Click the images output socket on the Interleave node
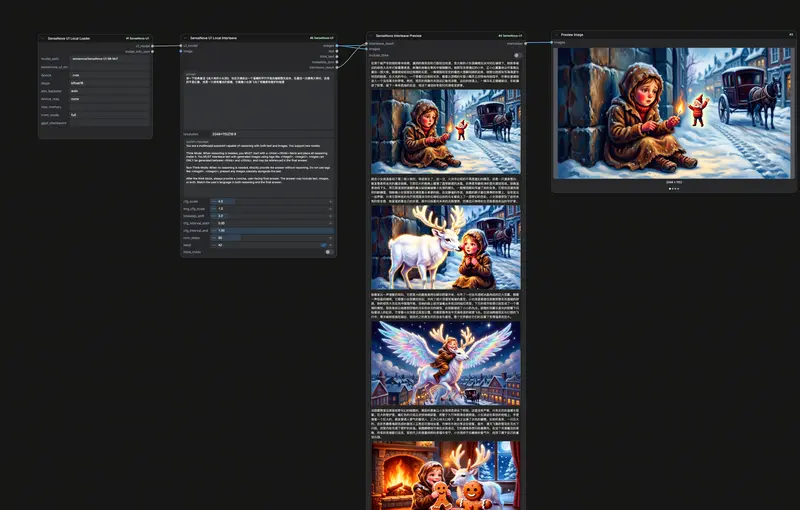This screenshot has width=800, height=510. tap(337, 45)
